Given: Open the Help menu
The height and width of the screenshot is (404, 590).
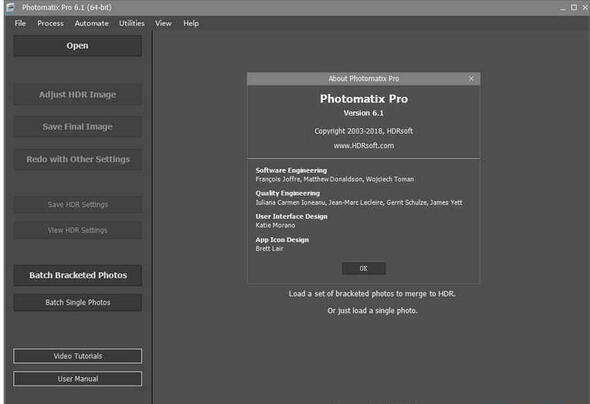Looking at the screenshot, I should click(x=191, y=23).
